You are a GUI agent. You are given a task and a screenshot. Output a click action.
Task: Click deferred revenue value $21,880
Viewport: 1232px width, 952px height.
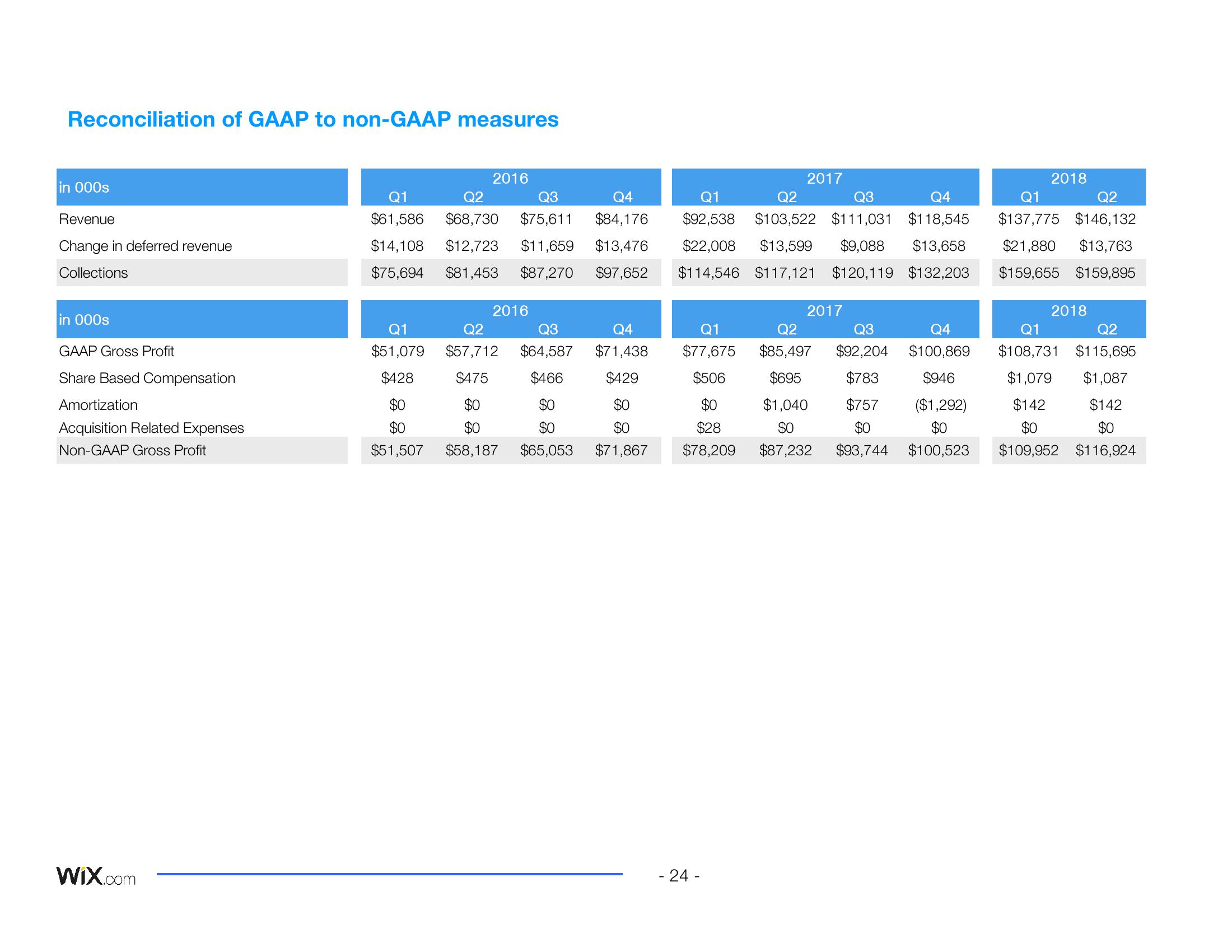(x=1029, y=246)
